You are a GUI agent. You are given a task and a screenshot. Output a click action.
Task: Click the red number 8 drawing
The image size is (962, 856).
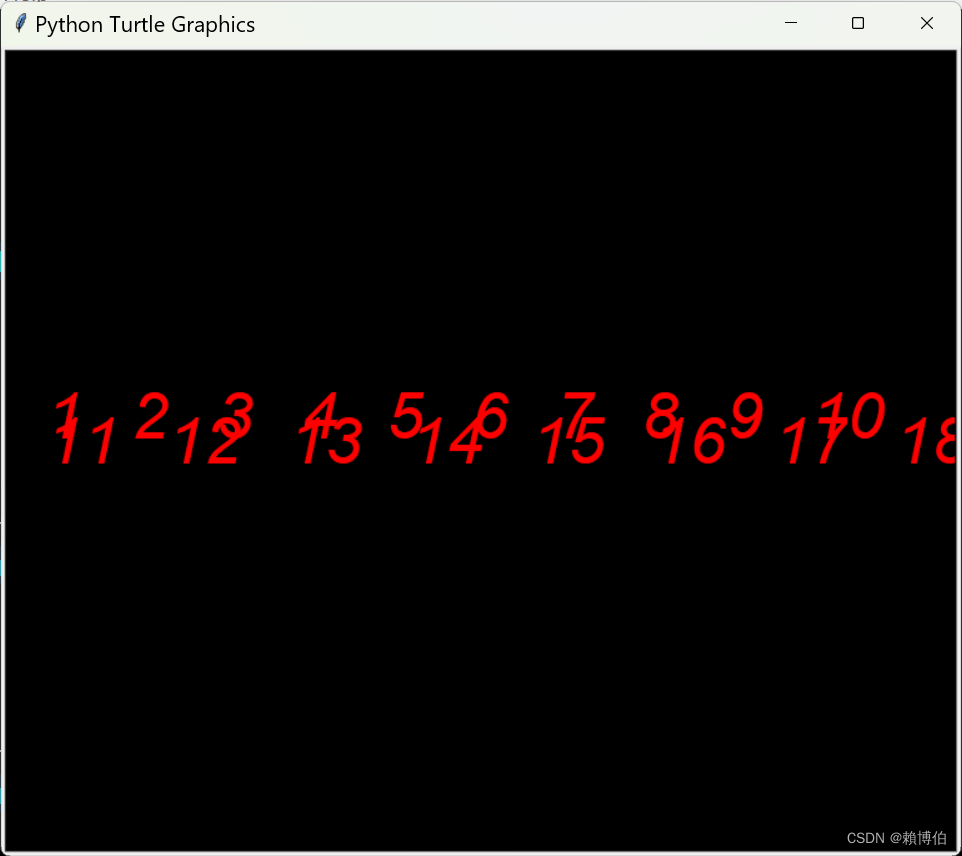point(662,412)
